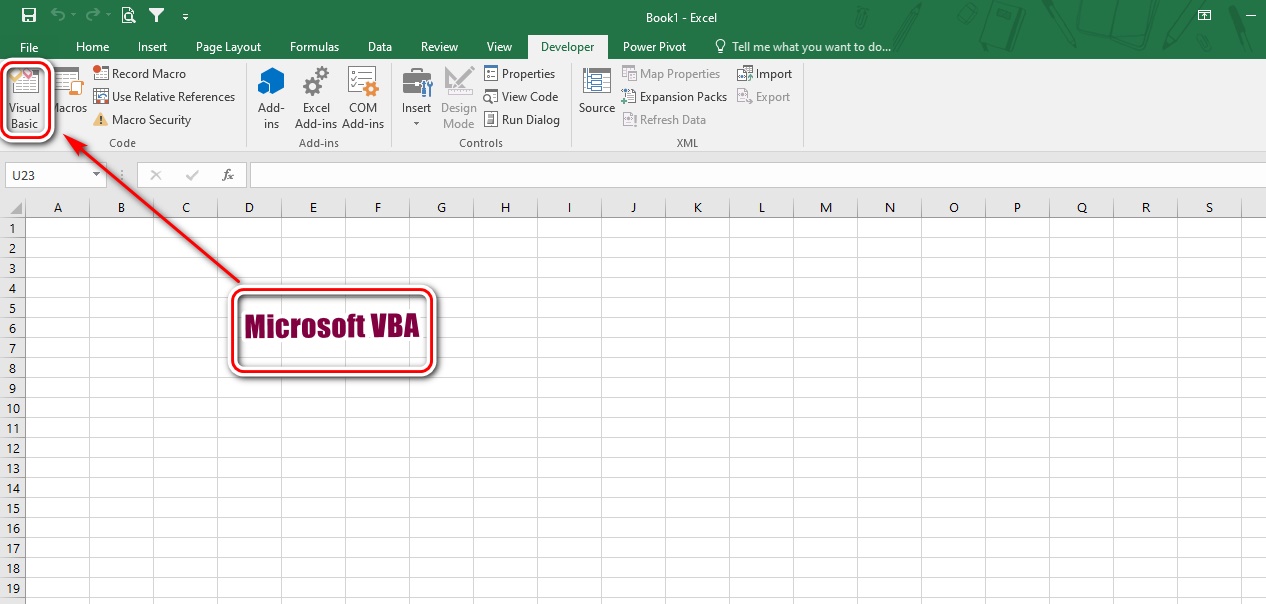Switch to the Data tab

(380, 47)
